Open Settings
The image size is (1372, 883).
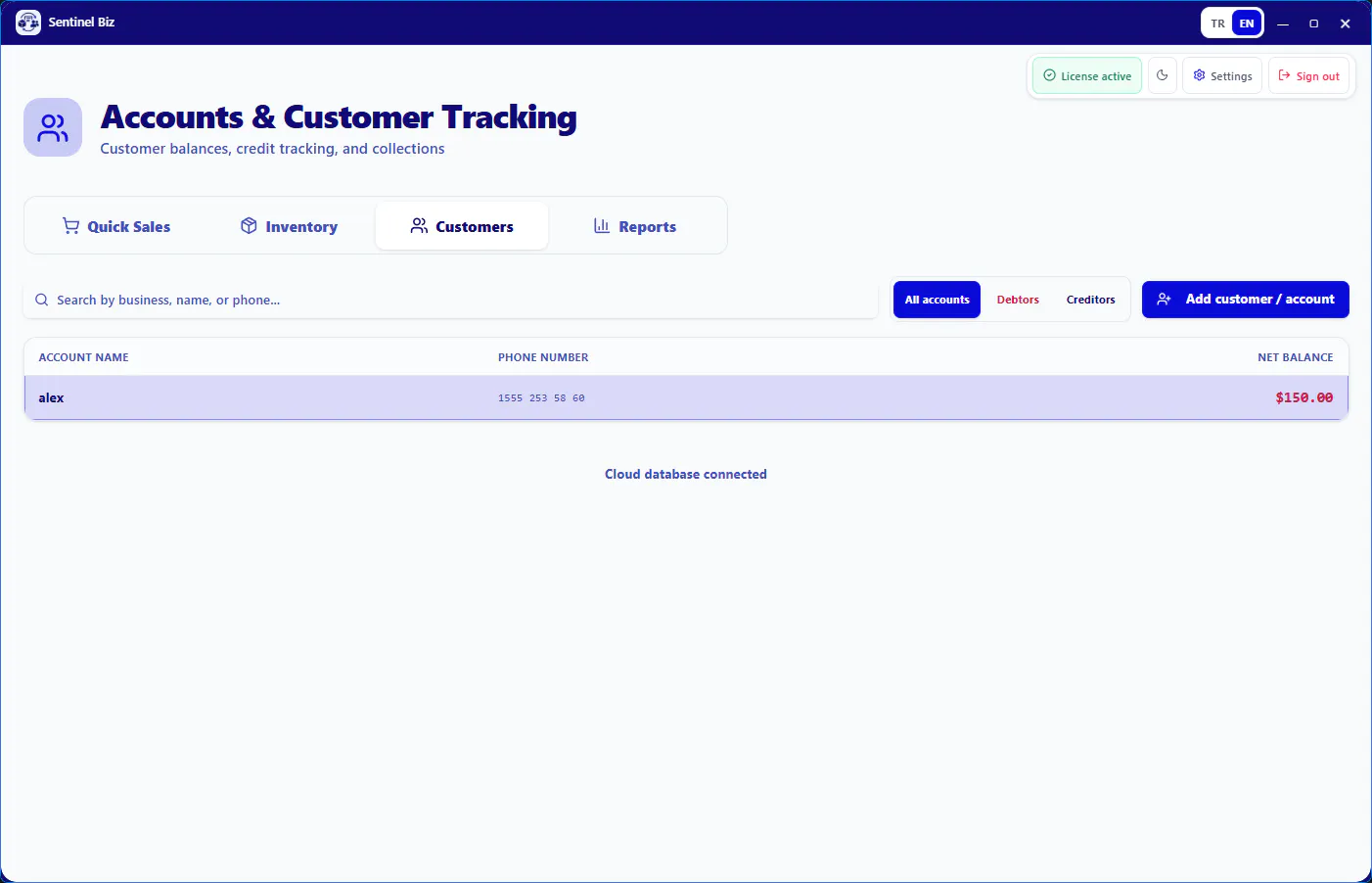click(x=1222, y=75)
